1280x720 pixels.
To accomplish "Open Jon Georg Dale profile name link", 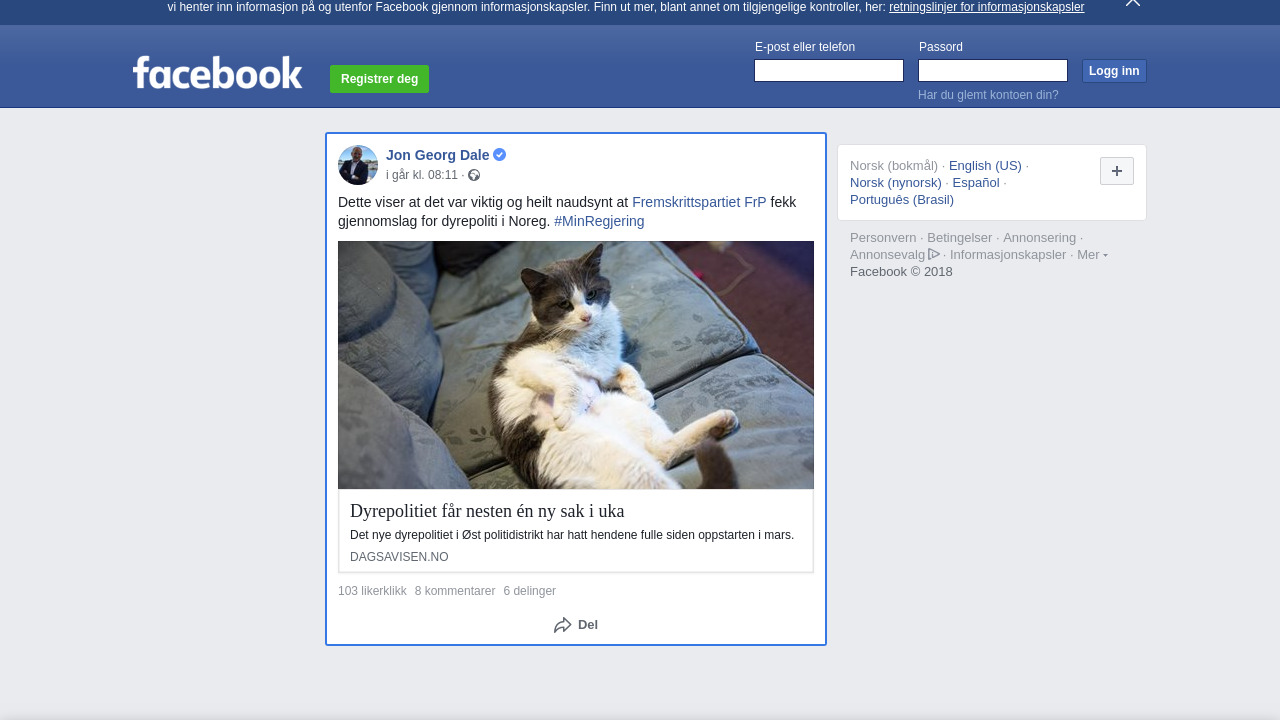I will click(438, 155).
